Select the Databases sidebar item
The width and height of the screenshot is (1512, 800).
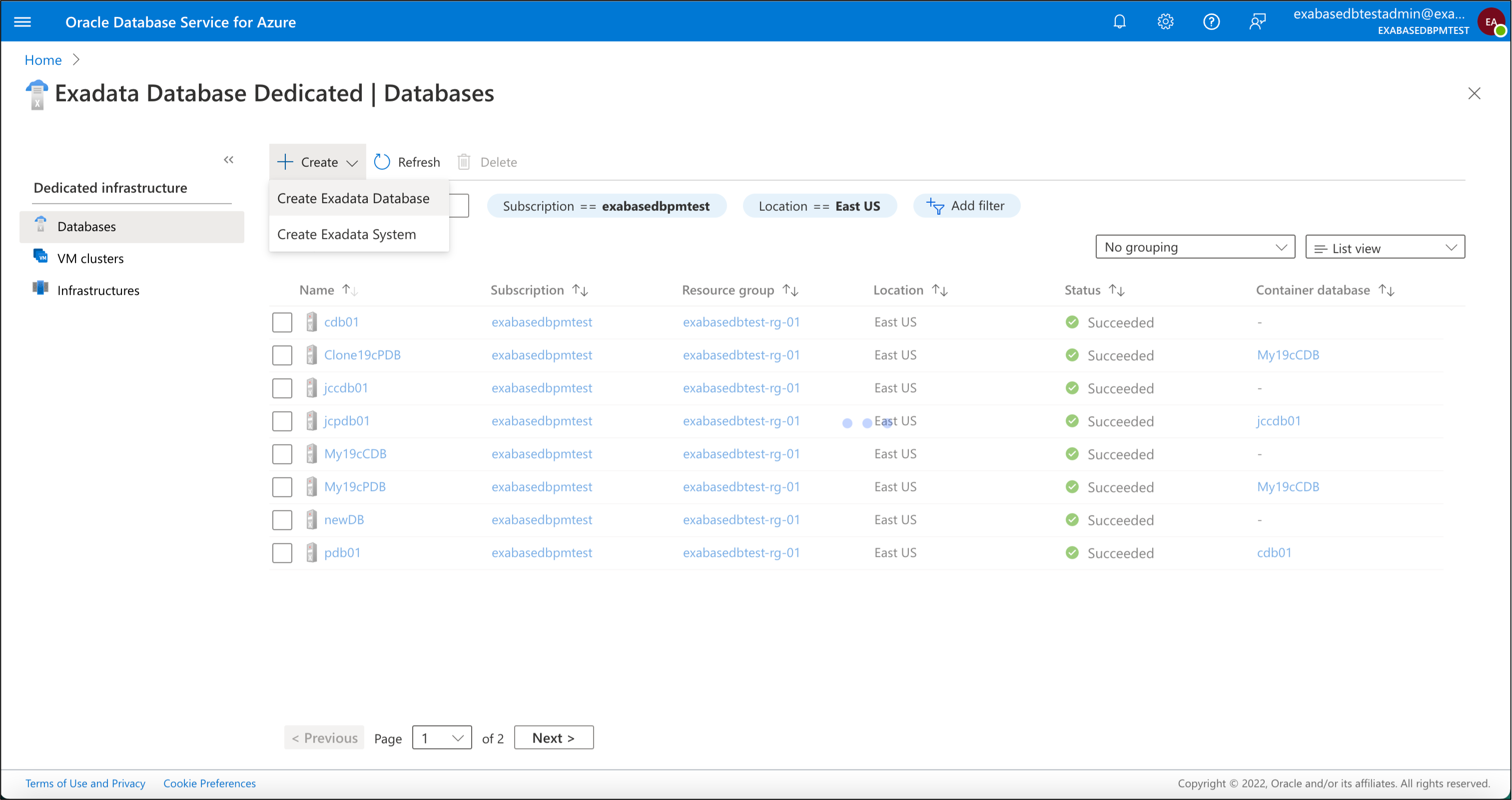[x=86, y=226]
